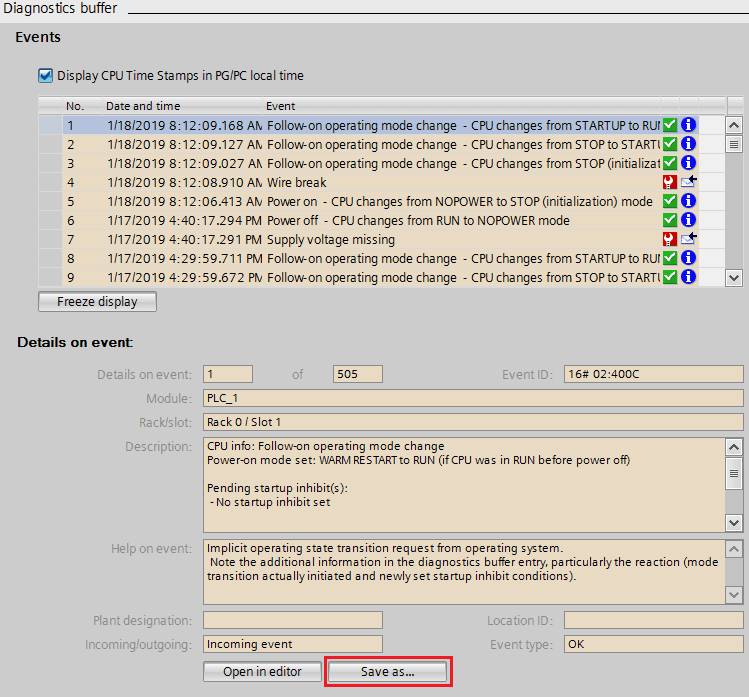Click events list scroll up arrow
Viewport: 749px width, 697px height.
point(734,126)
